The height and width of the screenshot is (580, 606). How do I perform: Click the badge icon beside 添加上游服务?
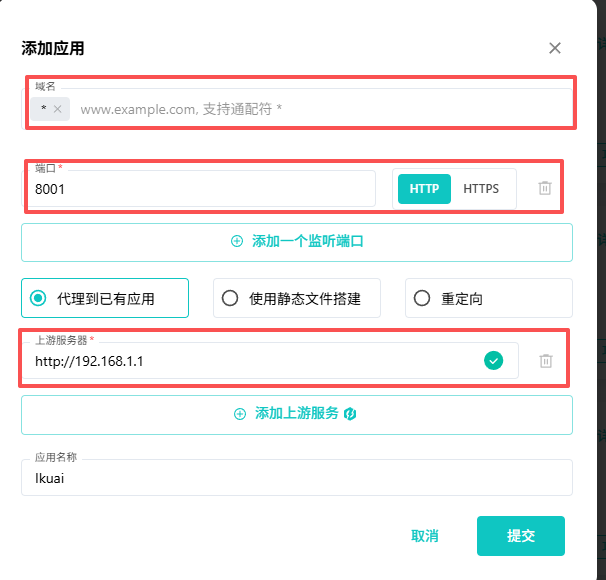click(351, 414)
